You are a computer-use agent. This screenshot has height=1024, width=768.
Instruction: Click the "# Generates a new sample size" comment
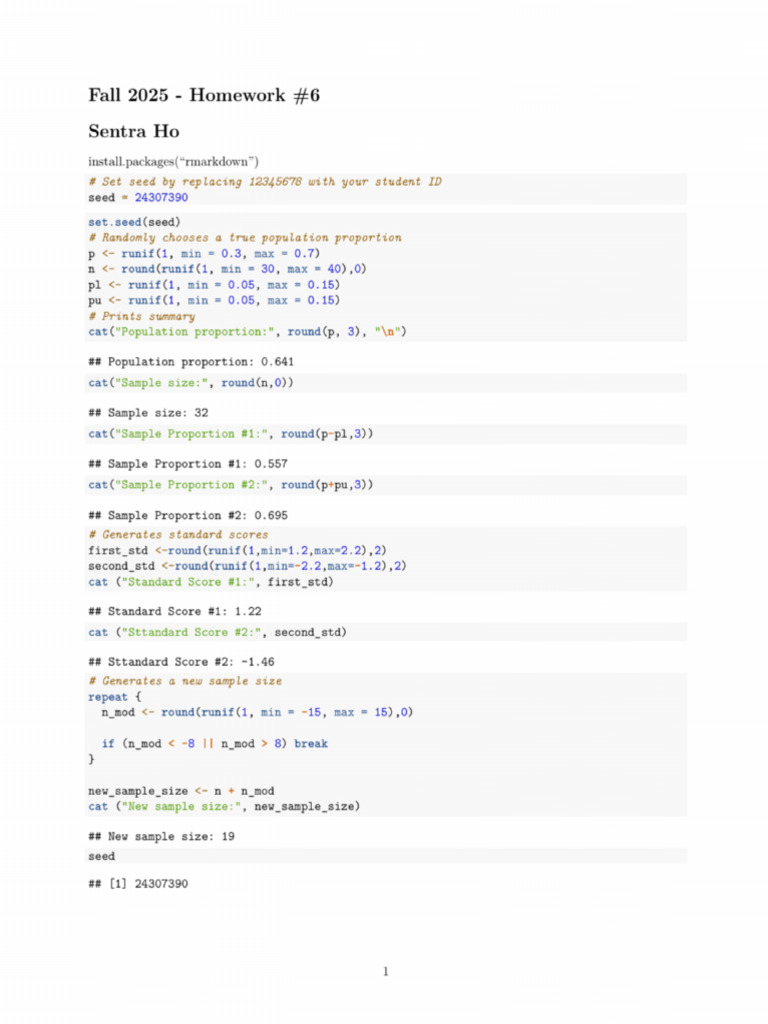185,681
